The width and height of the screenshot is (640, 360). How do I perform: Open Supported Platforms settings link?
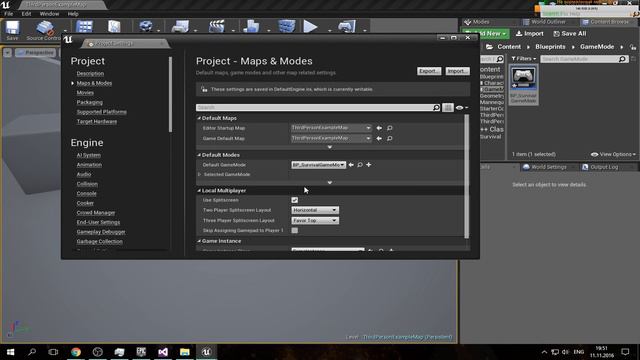click(102, 112)
